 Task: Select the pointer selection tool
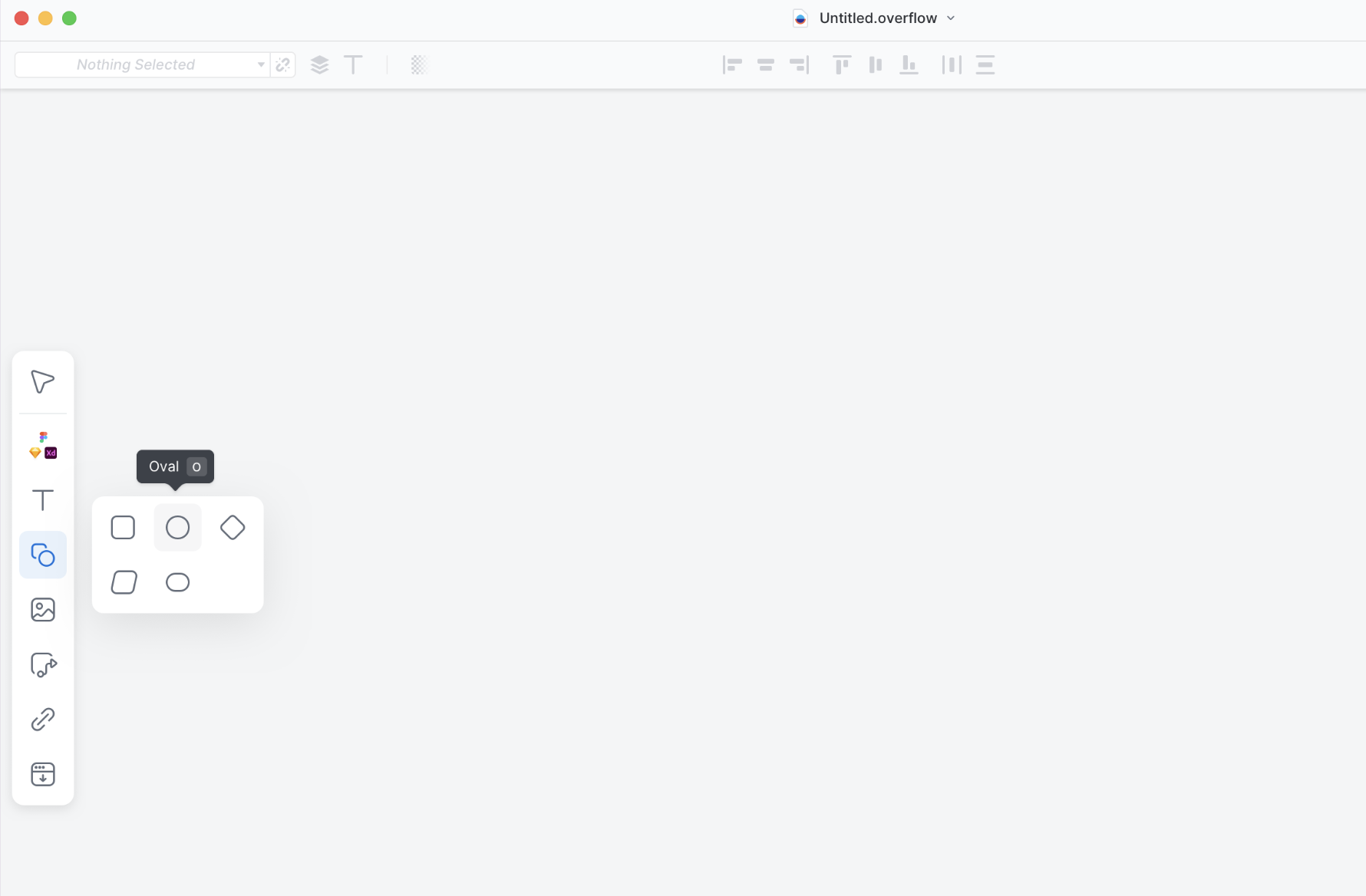pos(42,382)
